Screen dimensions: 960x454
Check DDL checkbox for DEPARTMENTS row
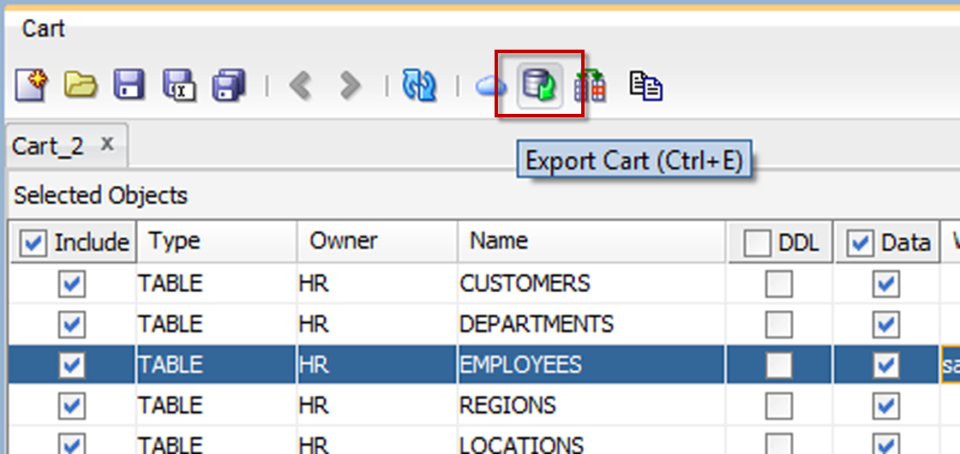click(779, 324)
